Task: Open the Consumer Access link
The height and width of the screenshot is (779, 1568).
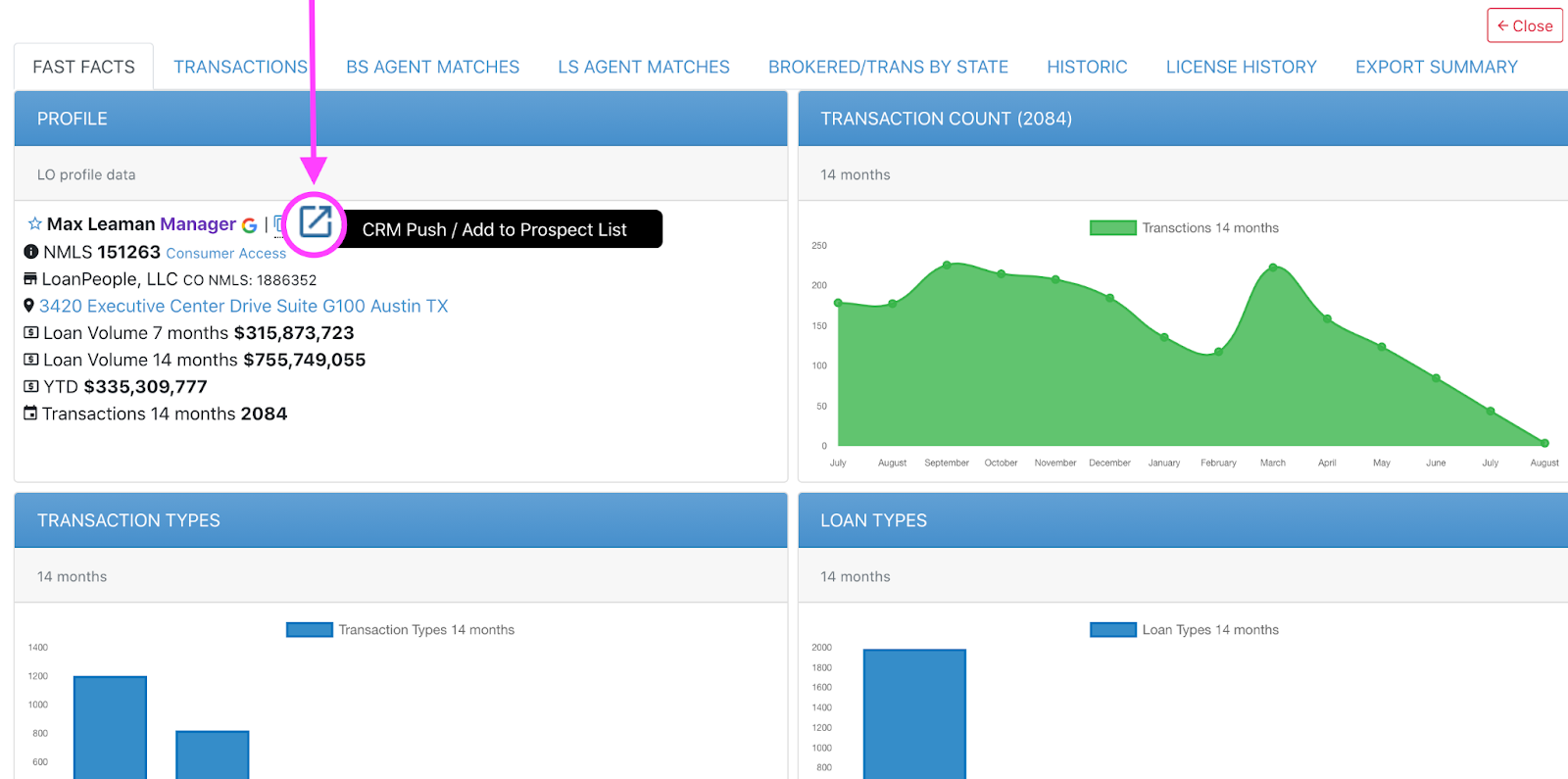Action: 225,253
